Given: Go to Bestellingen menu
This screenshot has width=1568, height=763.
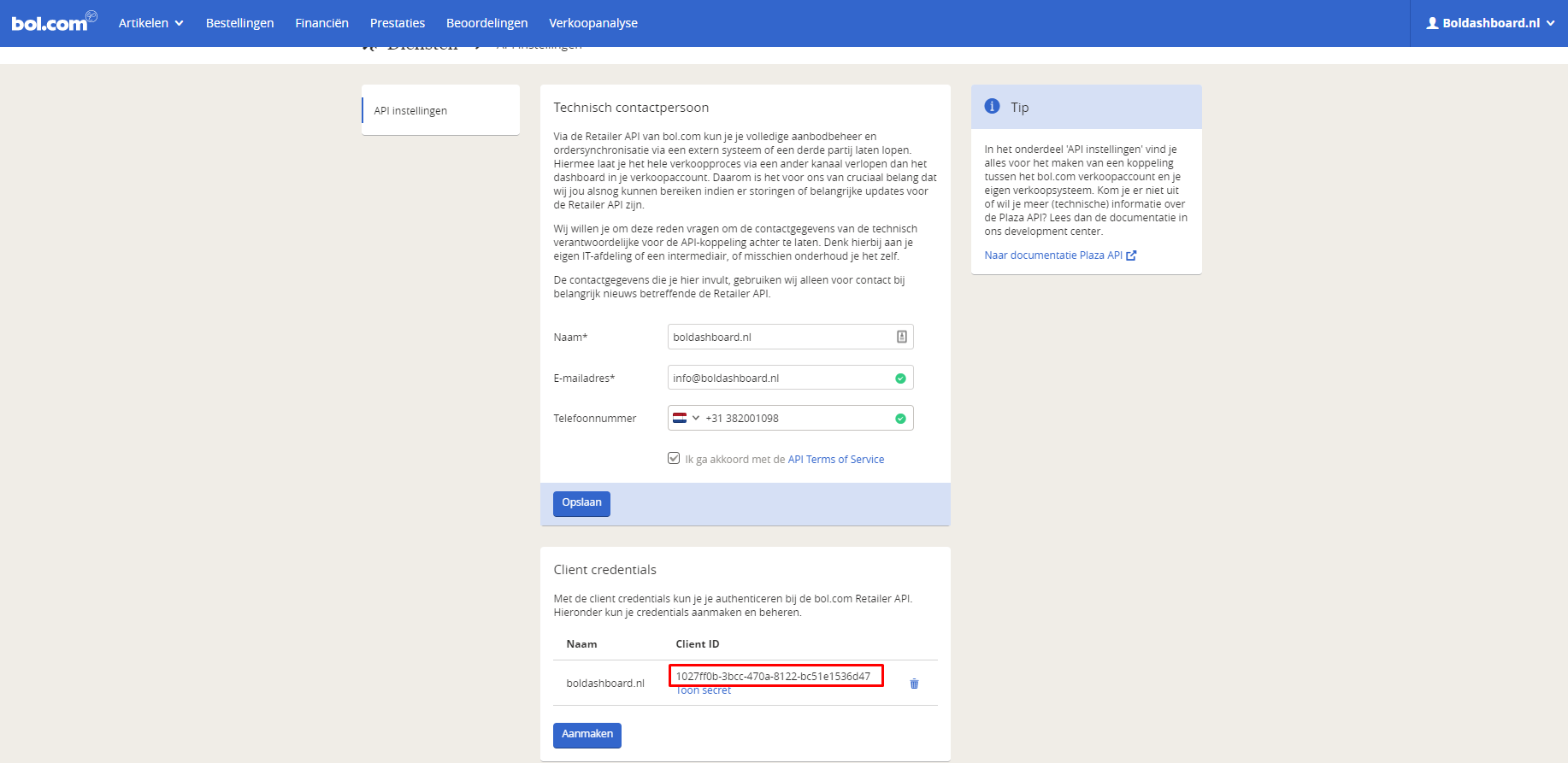Looking at the screenshot, I should pyautogui.click(x=239, y=23).
